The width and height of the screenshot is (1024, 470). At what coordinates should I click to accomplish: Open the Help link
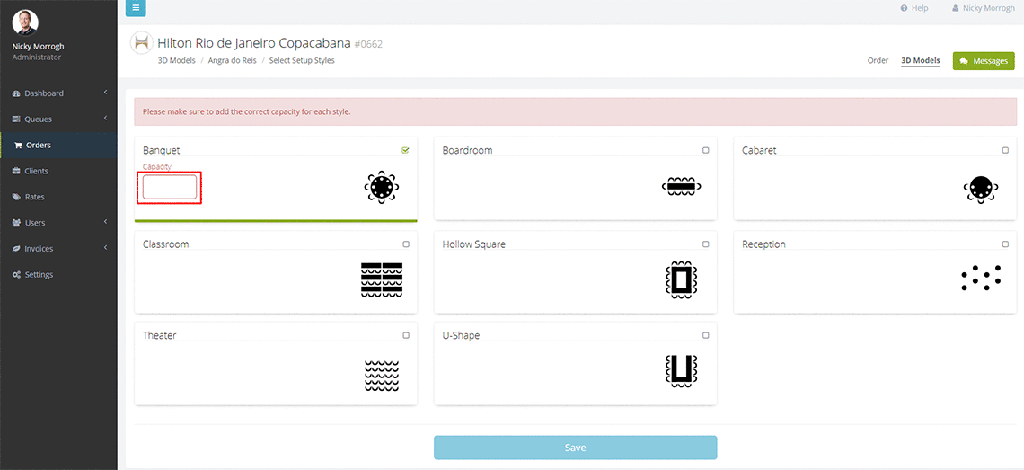pos(914,8)
